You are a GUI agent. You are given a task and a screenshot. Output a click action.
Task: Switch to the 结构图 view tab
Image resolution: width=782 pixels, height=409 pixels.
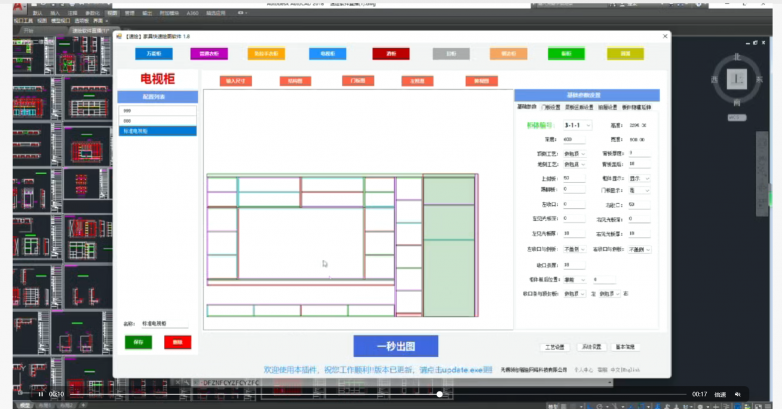(293, 80)
